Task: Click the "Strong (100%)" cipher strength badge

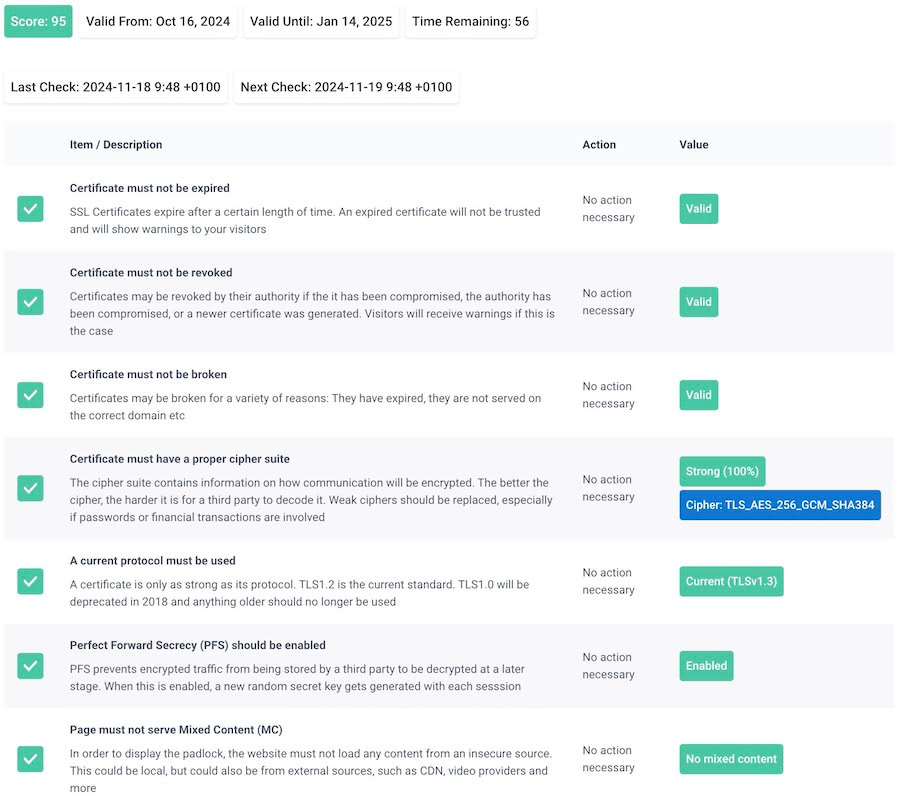Action: coord(722,471)
